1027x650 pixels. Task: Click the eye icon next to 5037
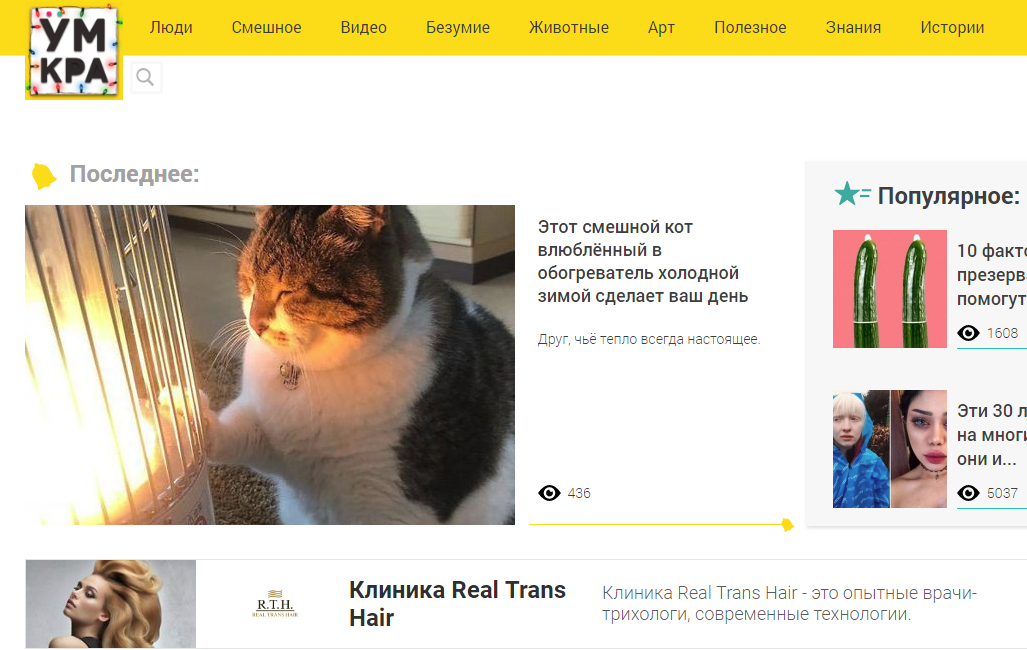pos(968,493)
